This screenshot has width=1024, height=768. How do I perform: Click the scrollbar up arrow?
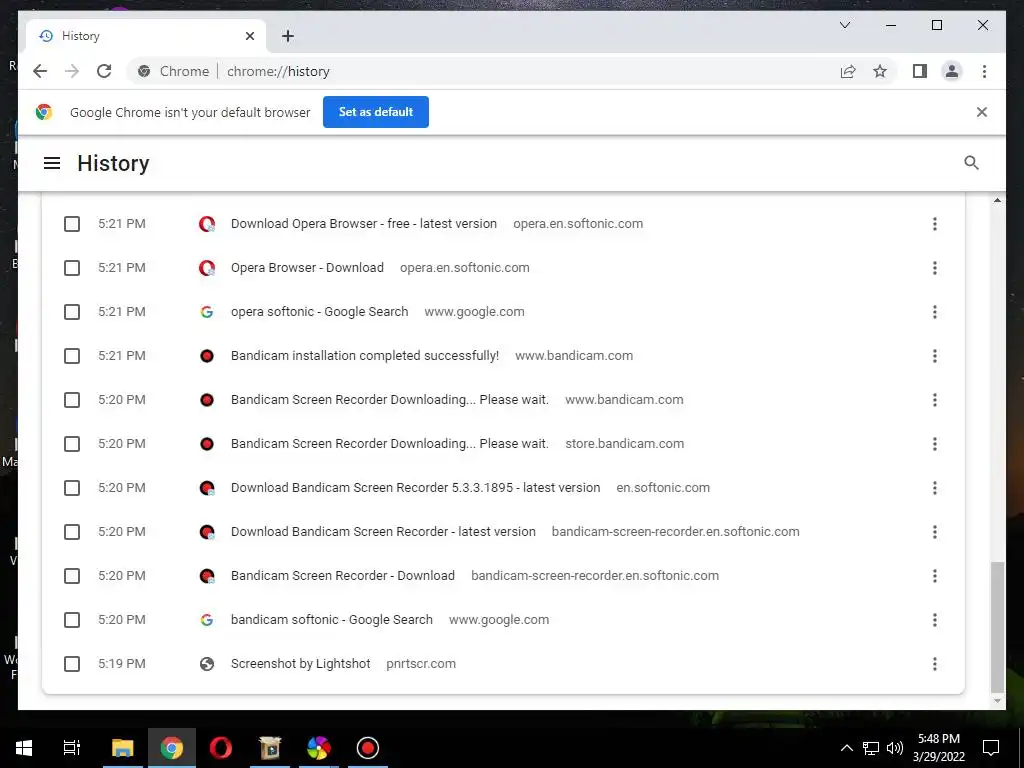pyautogui.click(x=997, y=200)
